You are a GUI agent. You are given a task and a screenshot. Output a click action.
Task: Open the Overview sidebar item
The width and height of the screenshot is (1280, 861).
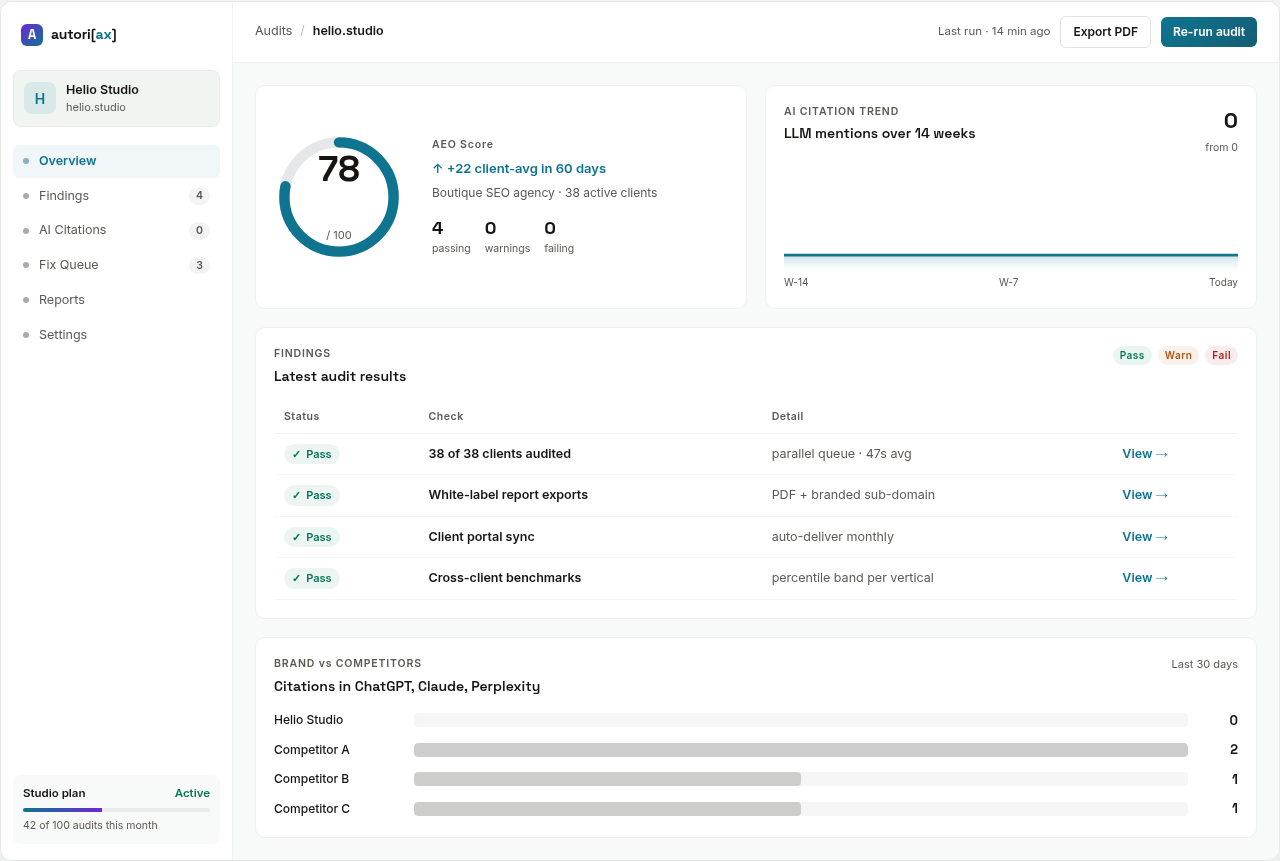point(116,161)
